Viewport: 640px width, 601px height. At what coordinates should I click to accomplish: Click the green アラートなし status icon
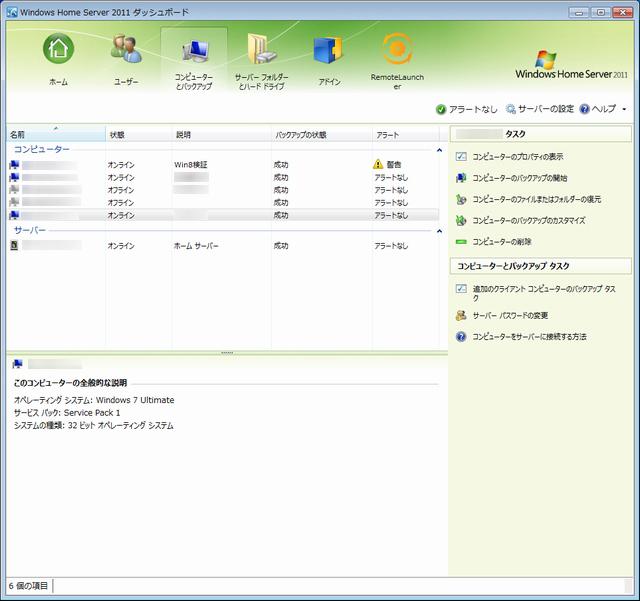(x=441, y=109)
